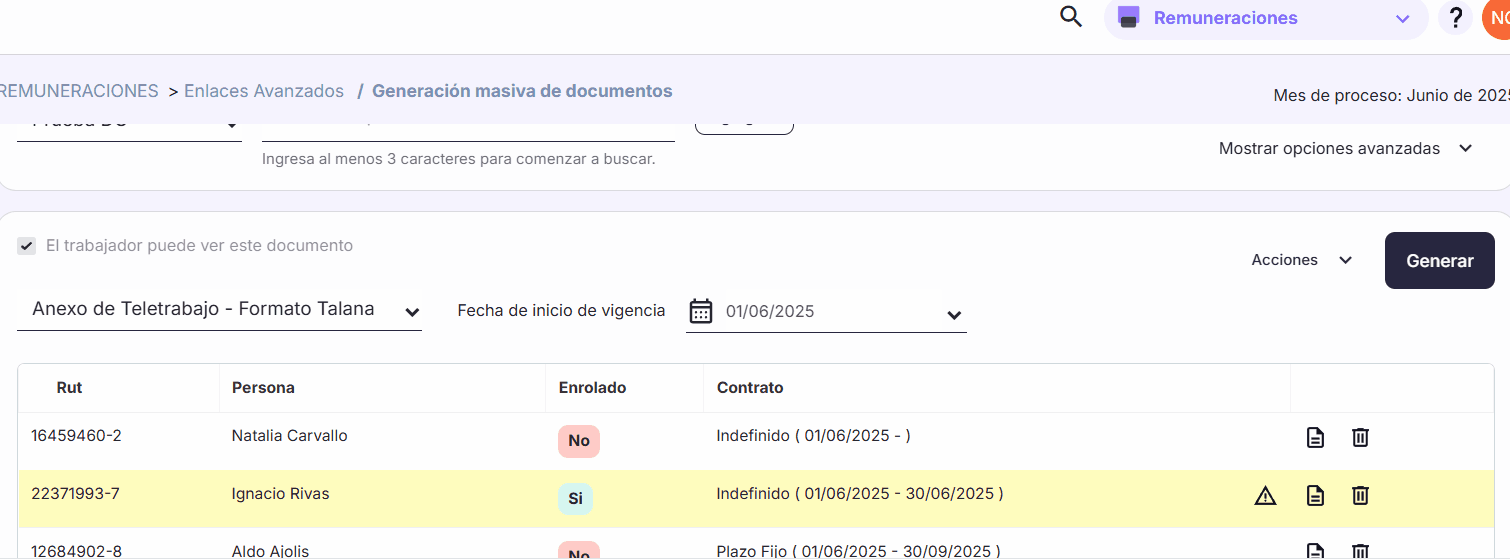This screenshot has height=559, width=1510.
Task: Go to Enlaces Avanzados breadcrumb
Action: point(264,91)
